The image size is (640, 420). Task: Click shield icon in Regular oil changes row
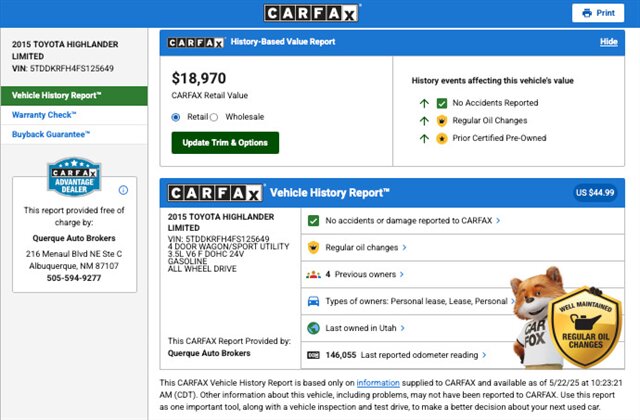313,247
